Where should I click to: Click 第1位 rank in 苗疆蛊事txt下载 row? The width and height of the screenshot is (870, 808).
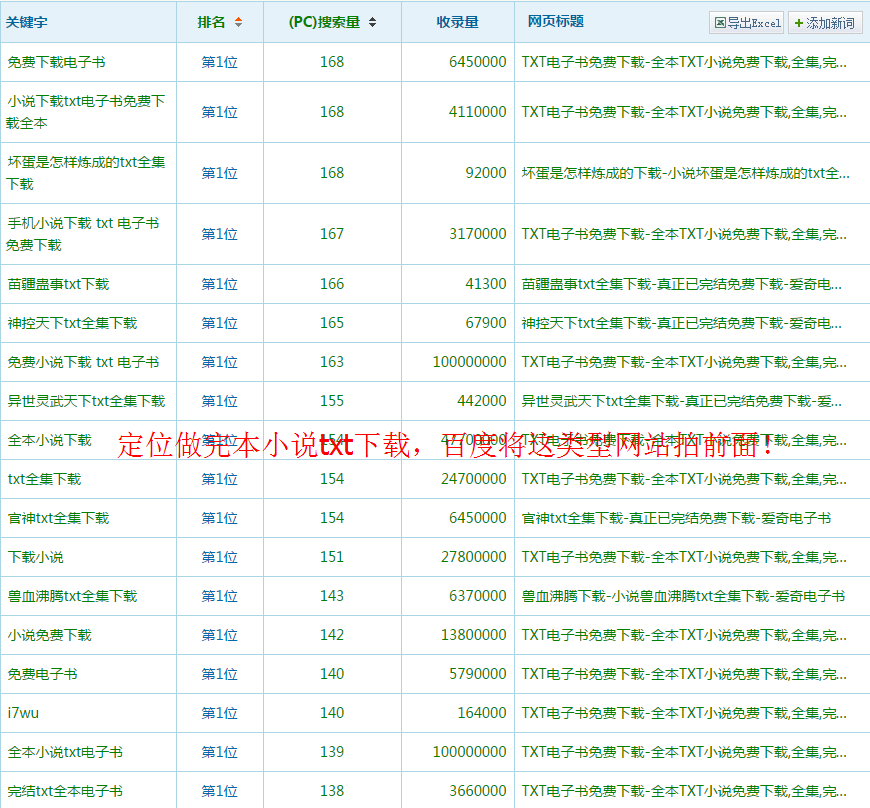tap(220, 284)
